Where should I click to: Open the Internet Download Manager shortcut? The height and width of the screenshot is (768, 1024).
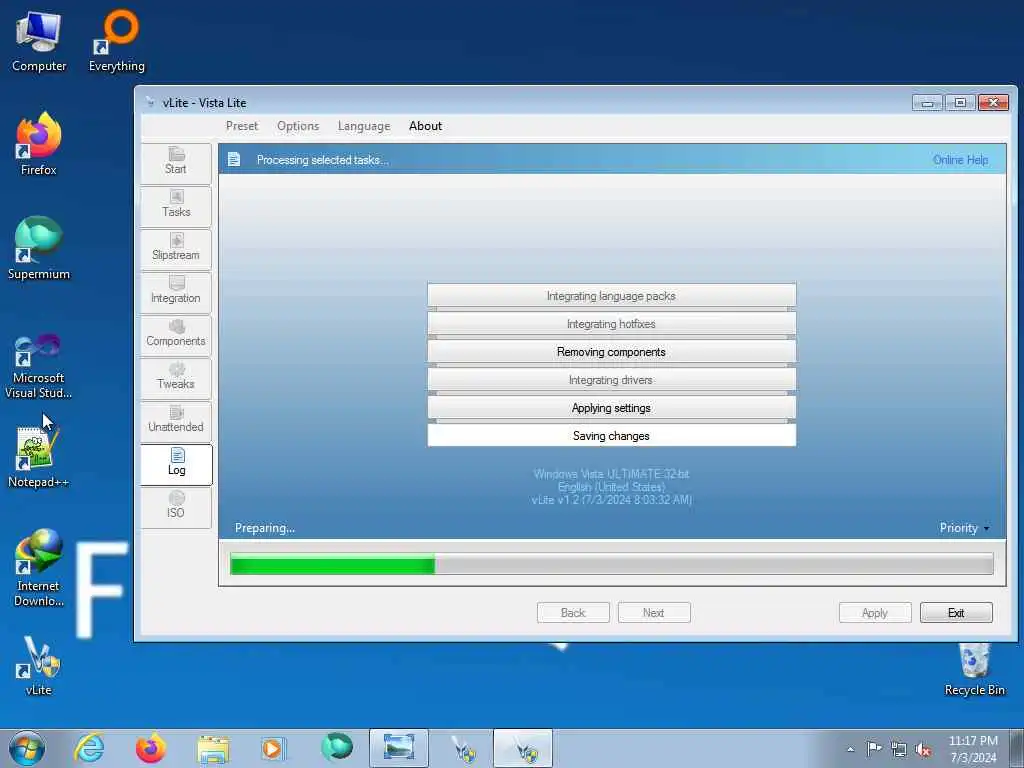[39, 568]
